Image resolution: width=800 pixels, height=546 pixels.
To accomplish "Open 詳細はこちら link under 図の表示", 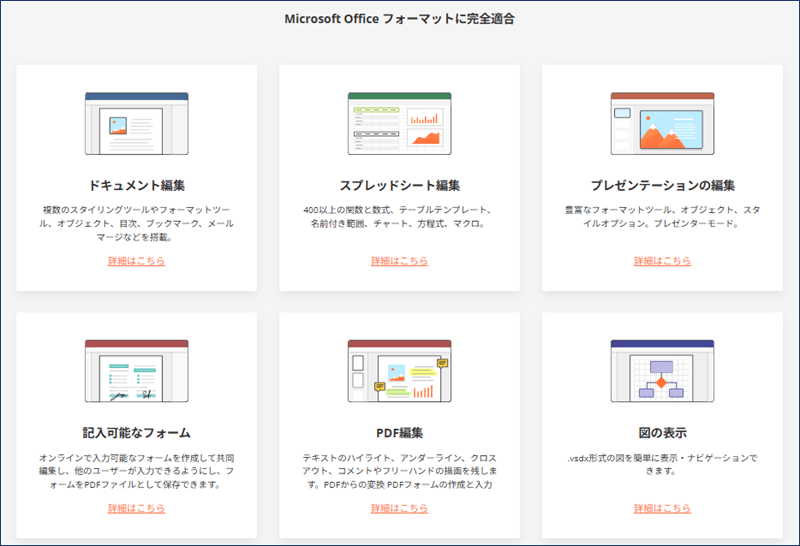I will (x=662, y=508).
